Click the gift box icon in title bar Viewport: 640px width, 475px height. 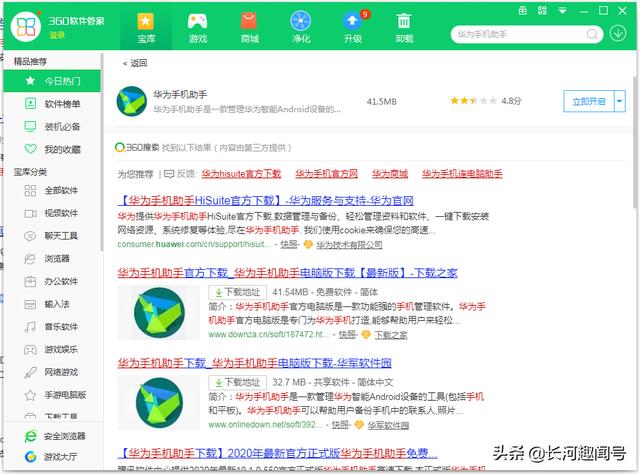523,11
